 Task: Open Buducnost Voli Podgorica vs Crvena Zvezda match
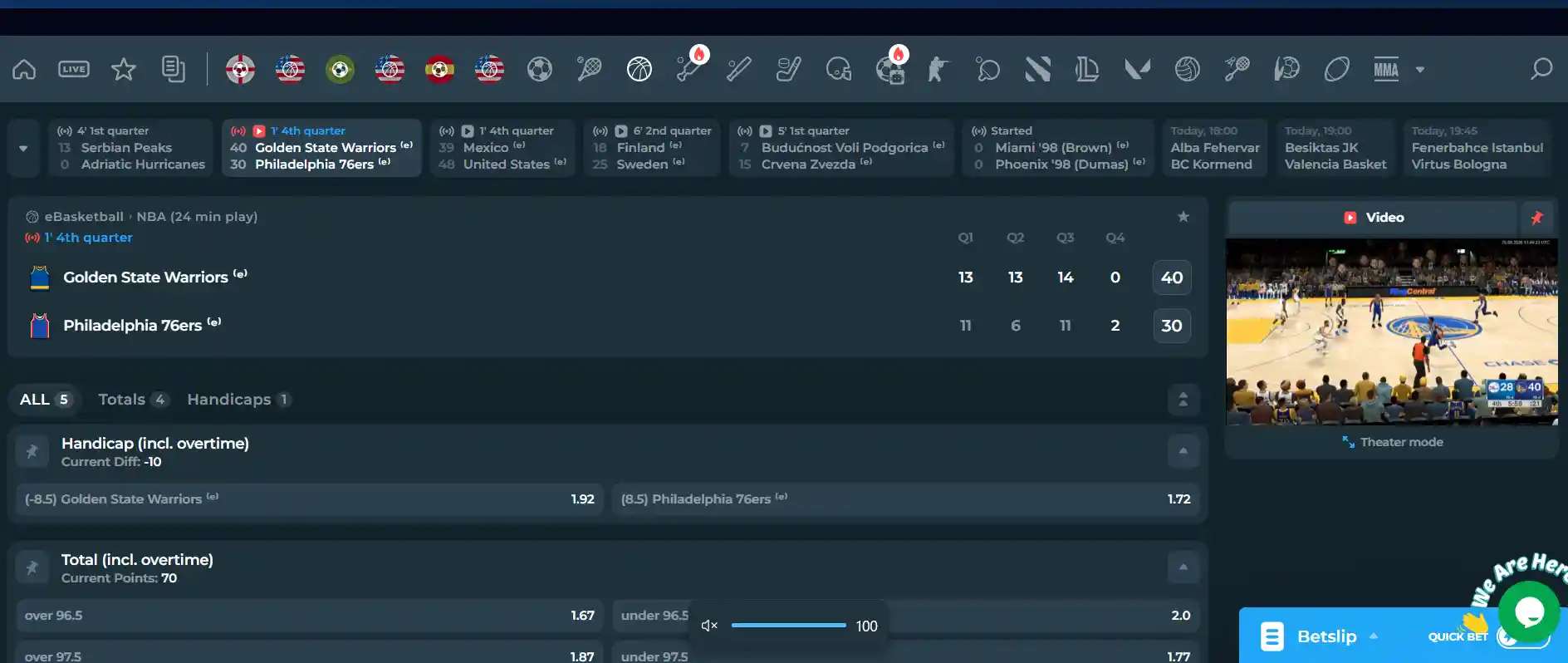[x=841, y=148]
